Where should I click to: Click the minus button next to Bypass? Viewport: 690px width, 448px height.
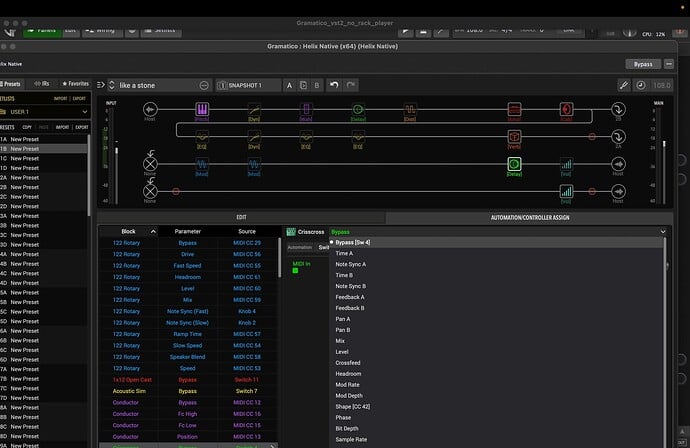(x=669, y=64)
